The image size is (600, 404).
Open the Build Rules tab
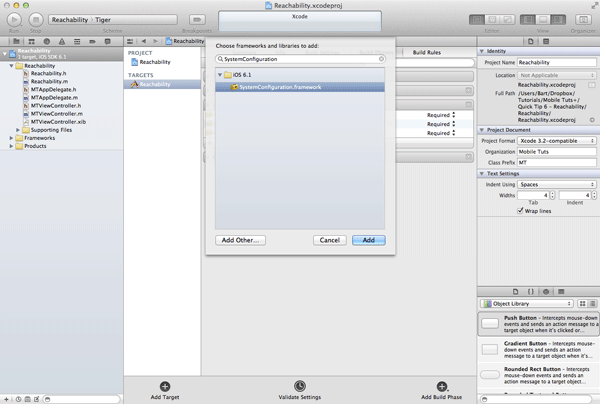coord(427,52)
